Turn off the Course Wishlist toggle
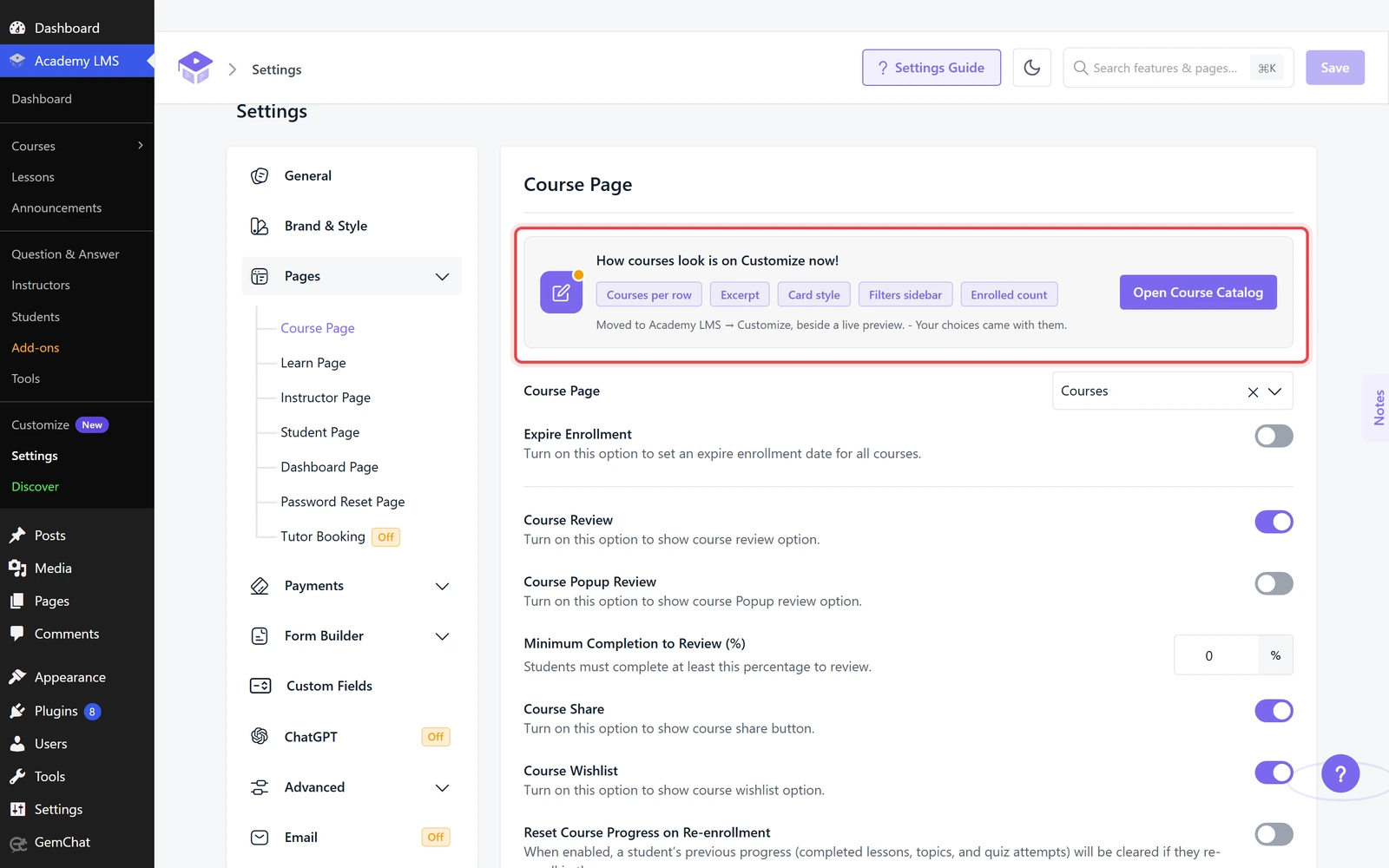The height and width of the screenshot is (868, 1389). [x=1274, y=773]
